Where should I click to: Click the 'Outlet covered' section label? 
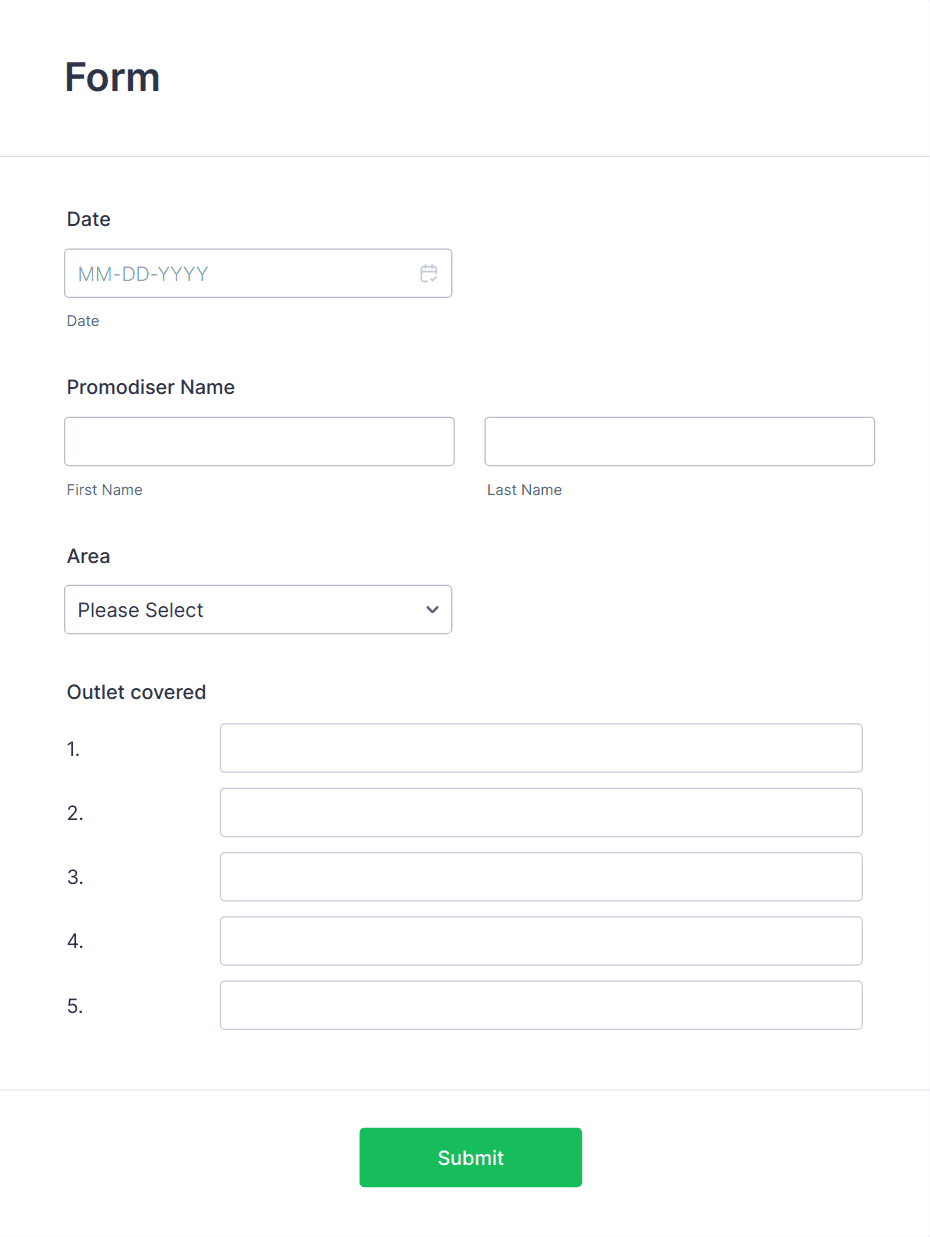(x=136, y=692)
